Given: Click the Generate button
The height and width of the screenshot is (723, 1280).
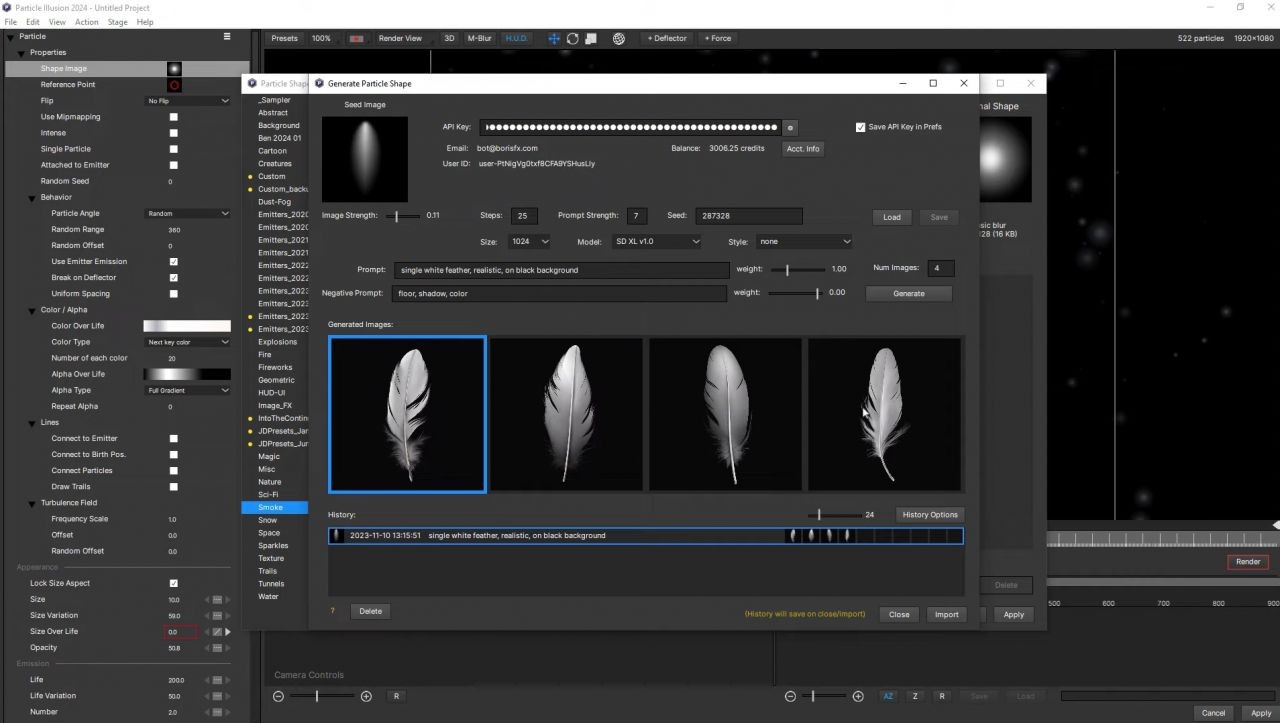Looking at the screenshot, I should tap(908, 294).
